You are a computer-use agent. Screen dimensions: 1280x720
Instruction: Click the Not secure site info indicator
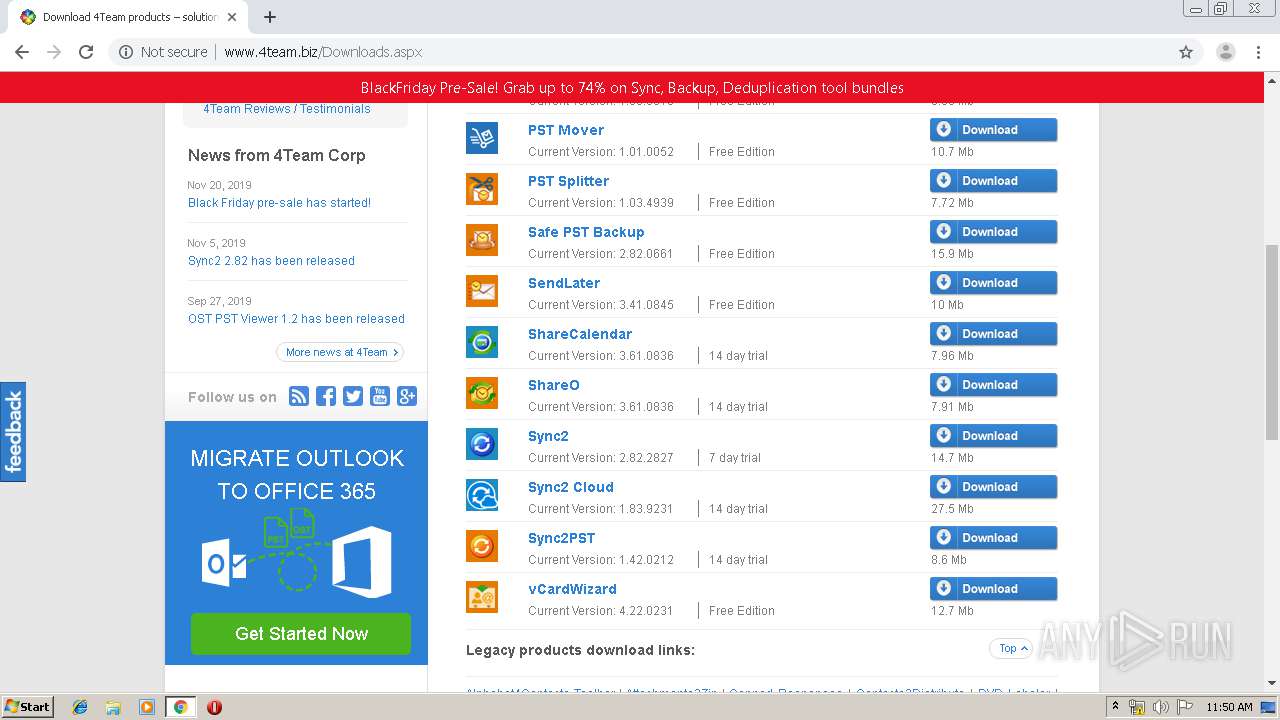pyautogui.click(x=163, y=52)
